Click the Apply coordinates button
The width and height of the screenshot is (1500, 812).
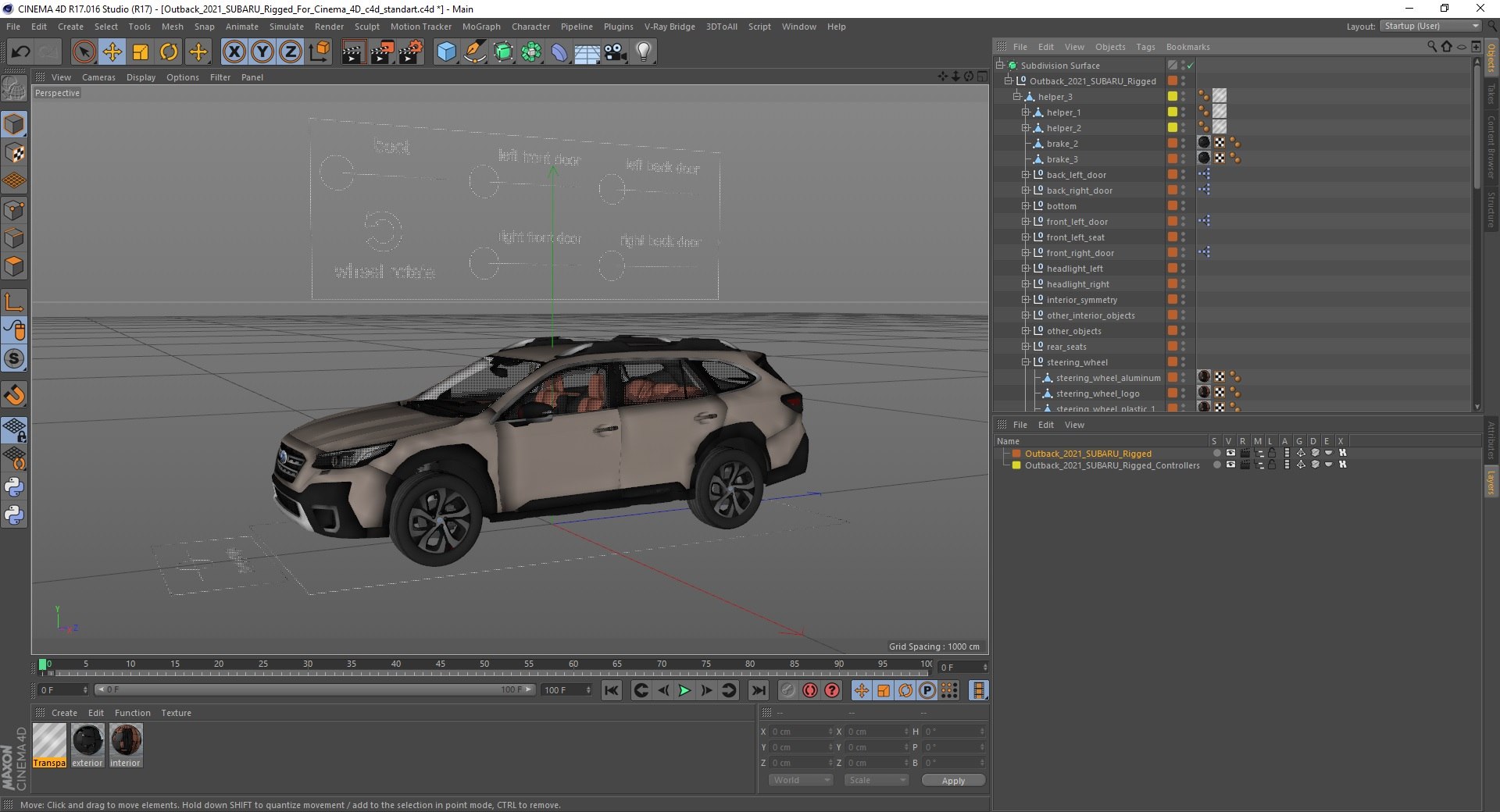tap(953, 780)
